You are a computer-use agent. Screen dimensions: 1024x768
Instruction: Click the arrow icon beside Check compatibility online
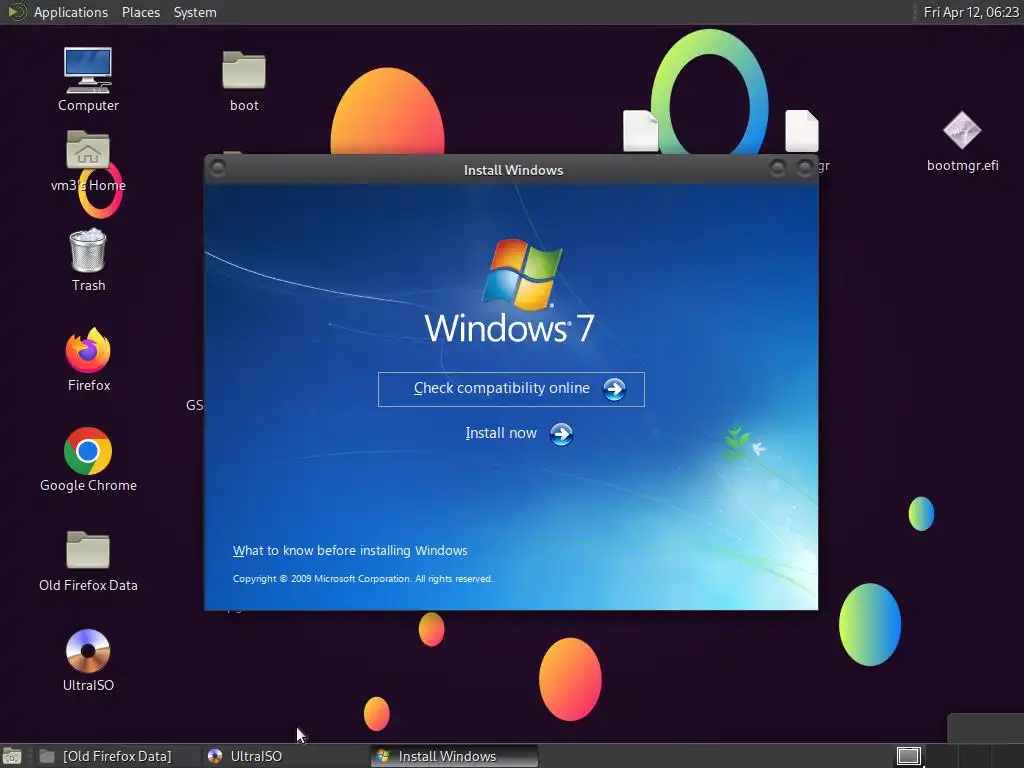[614, 389]
